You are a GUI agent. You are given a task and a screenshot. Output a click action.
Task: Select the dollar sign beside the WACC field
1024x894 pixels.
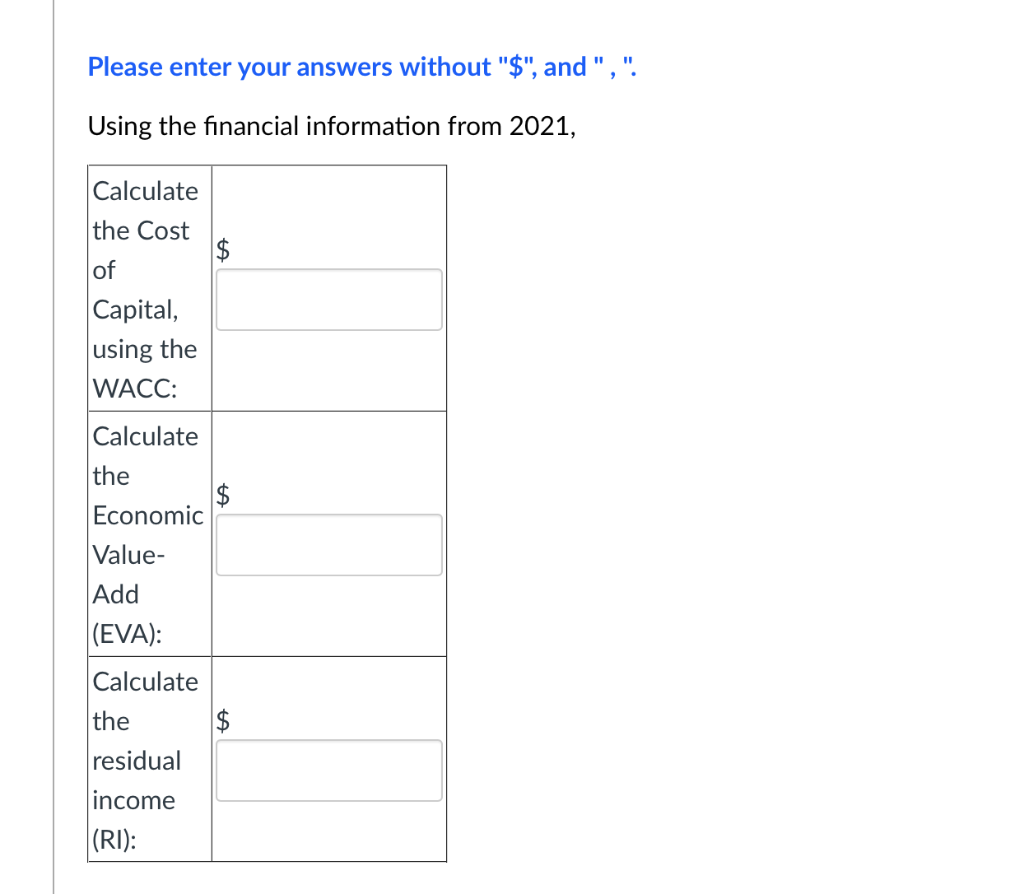click(222, 250)
